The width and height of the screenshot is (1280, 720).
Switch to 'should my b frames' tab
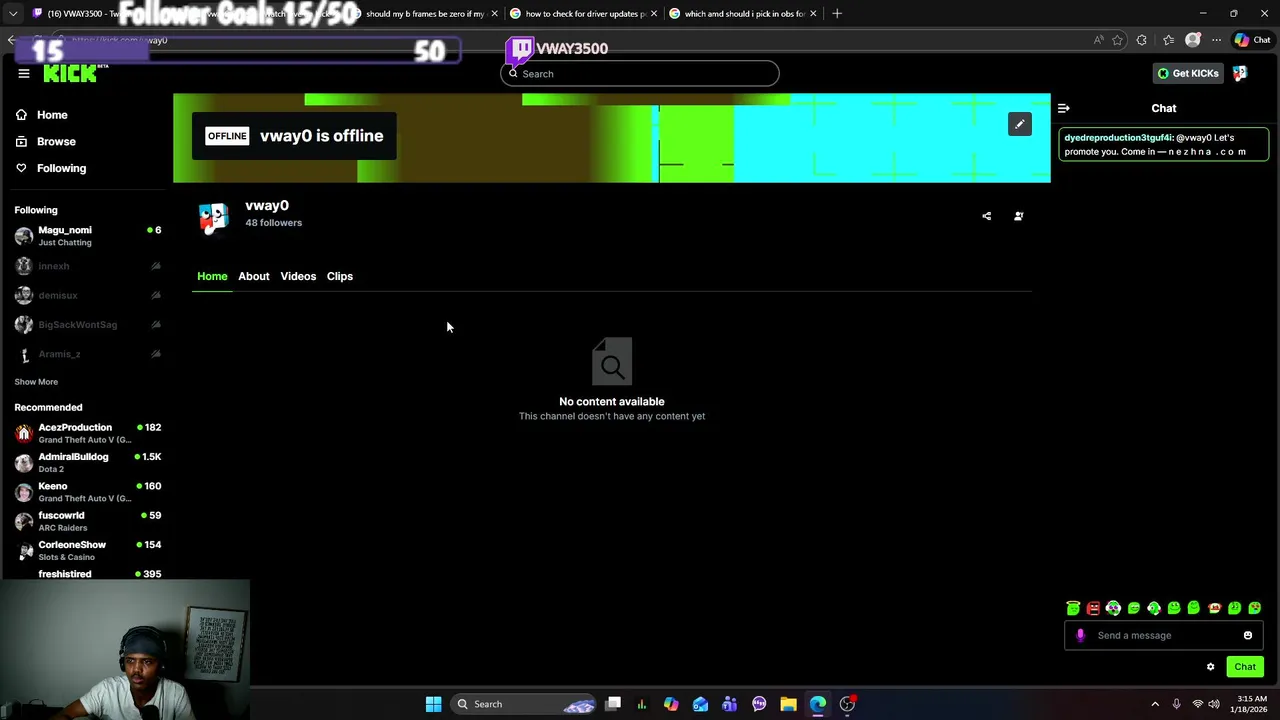pos(425,14)
